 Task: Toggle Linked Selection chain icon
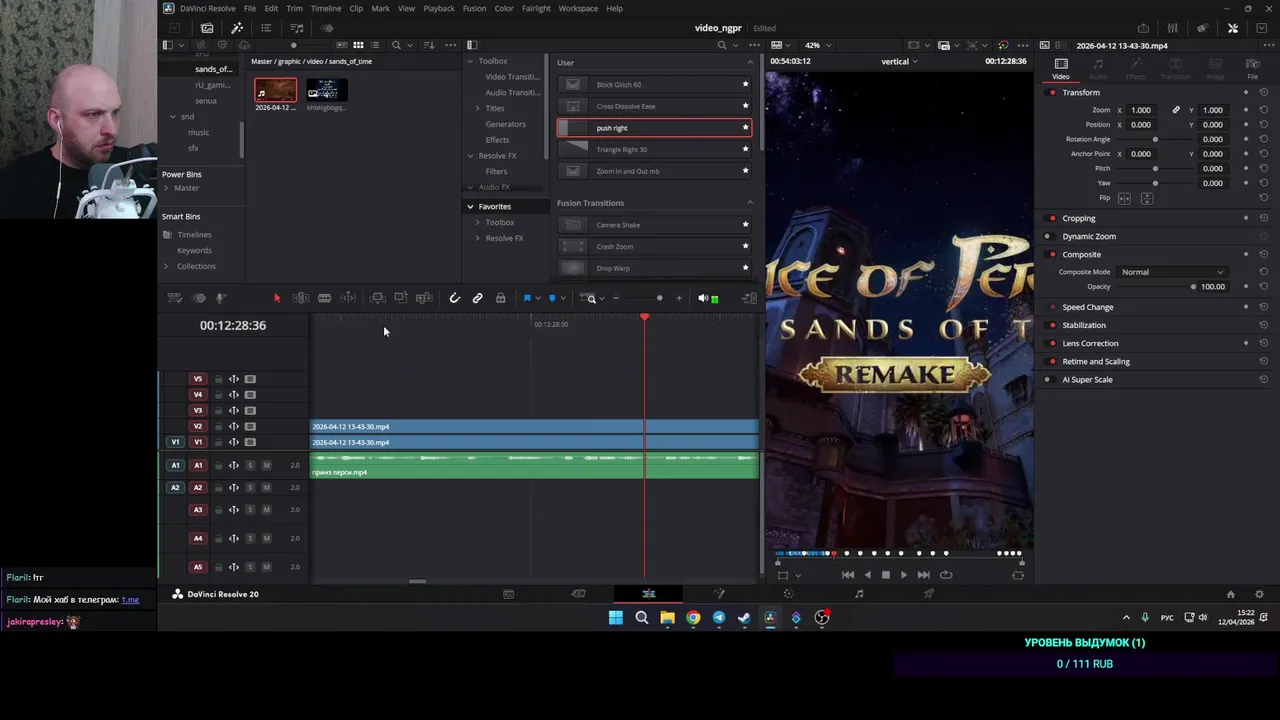[477, 298]
